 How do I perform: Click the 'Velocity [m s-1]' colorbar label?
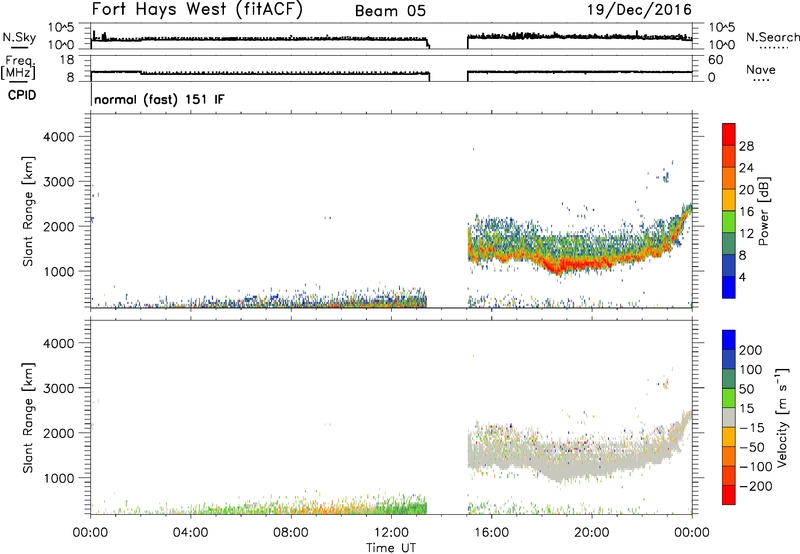[x=781, y=417]
